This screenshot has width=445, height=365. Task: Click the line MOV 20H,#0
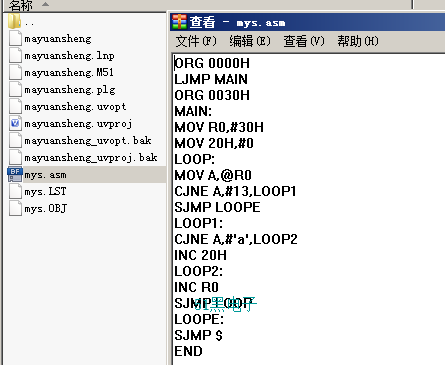tap(214, 143)
